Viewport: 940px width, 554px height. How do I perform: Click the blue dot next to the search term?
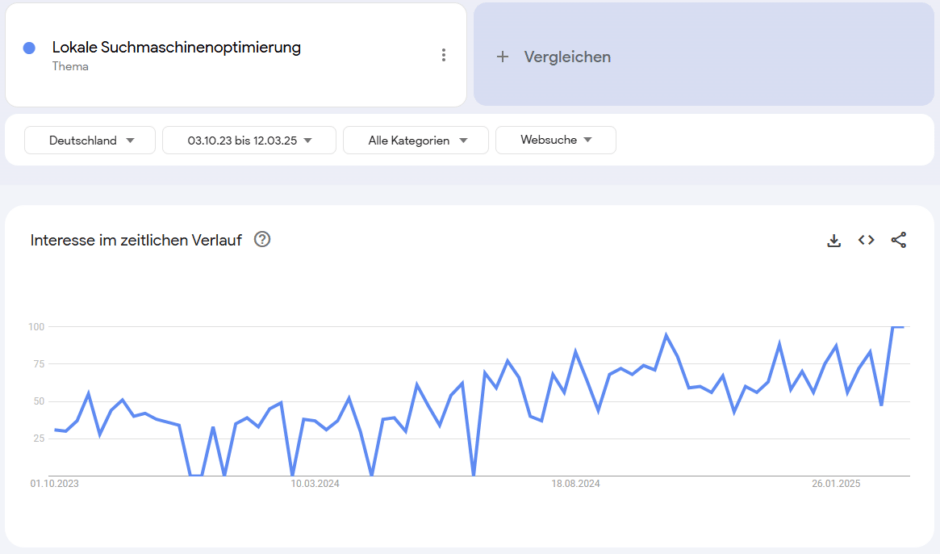click(x=29, y=48)
